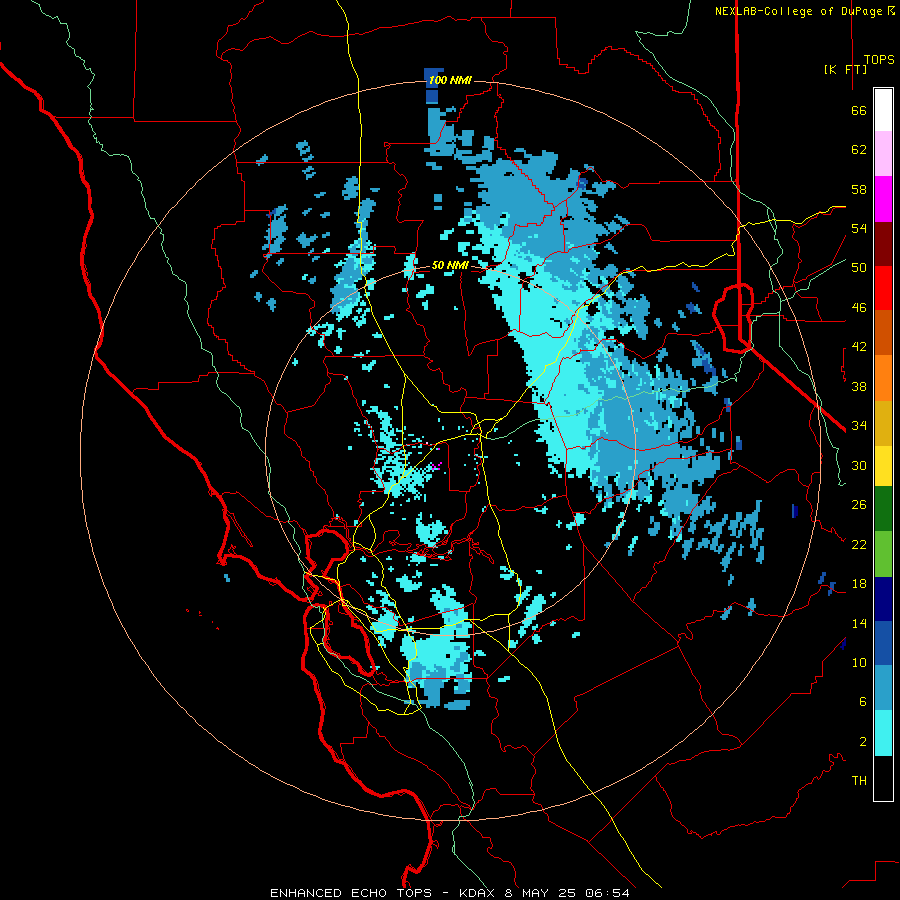Click the 10 legend value

pyautogui.click(x=859, y=662)
